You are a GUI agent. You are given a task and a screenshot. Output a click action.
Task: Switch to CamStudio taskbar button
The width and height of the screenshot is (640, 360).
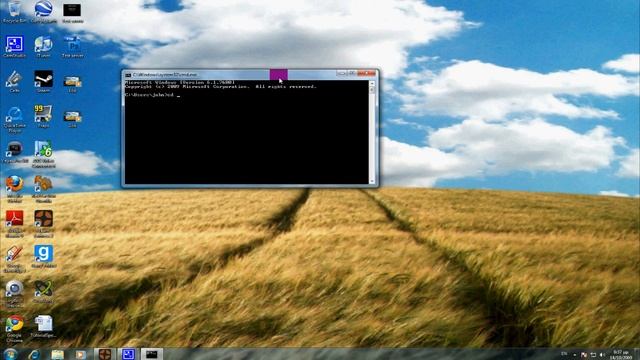click(128, 354)
